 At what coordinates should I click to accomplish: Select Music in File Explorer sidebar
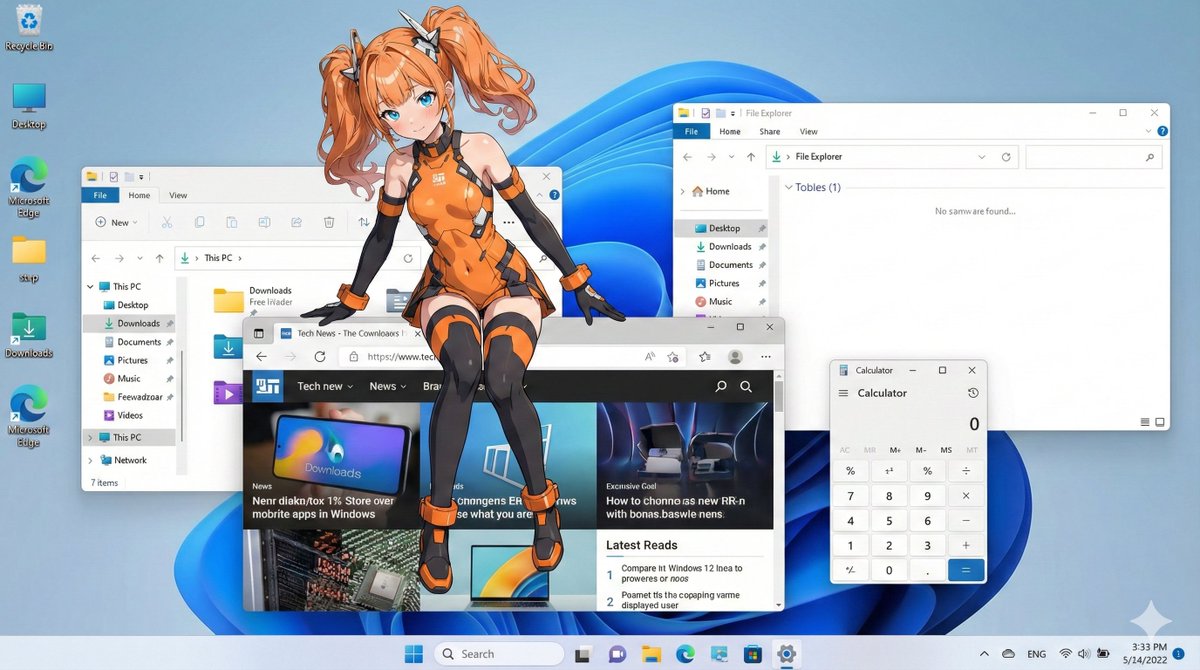720,301
